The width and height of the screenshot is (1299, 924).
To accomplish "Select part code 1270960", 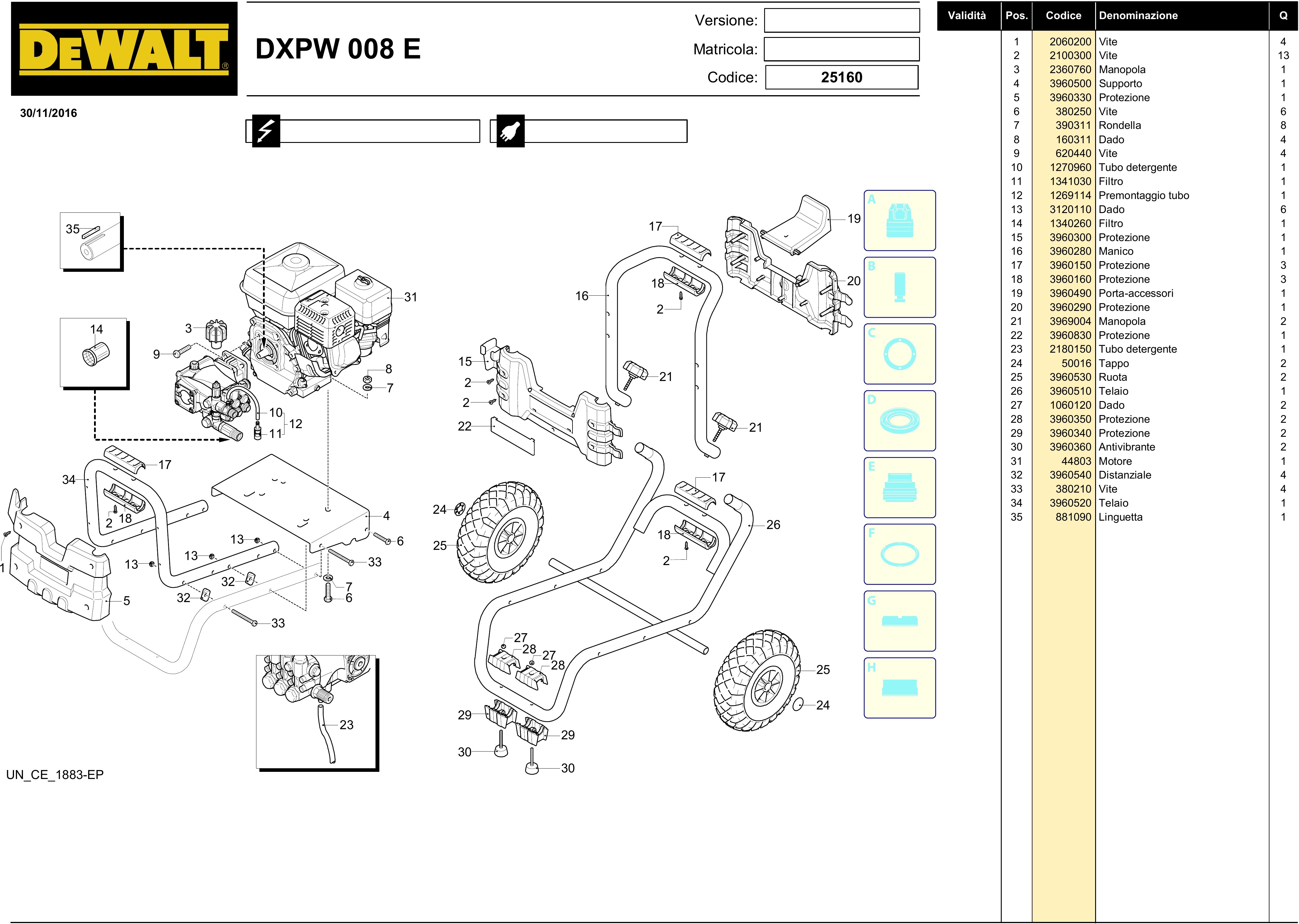I will [x=1070, y=167].
